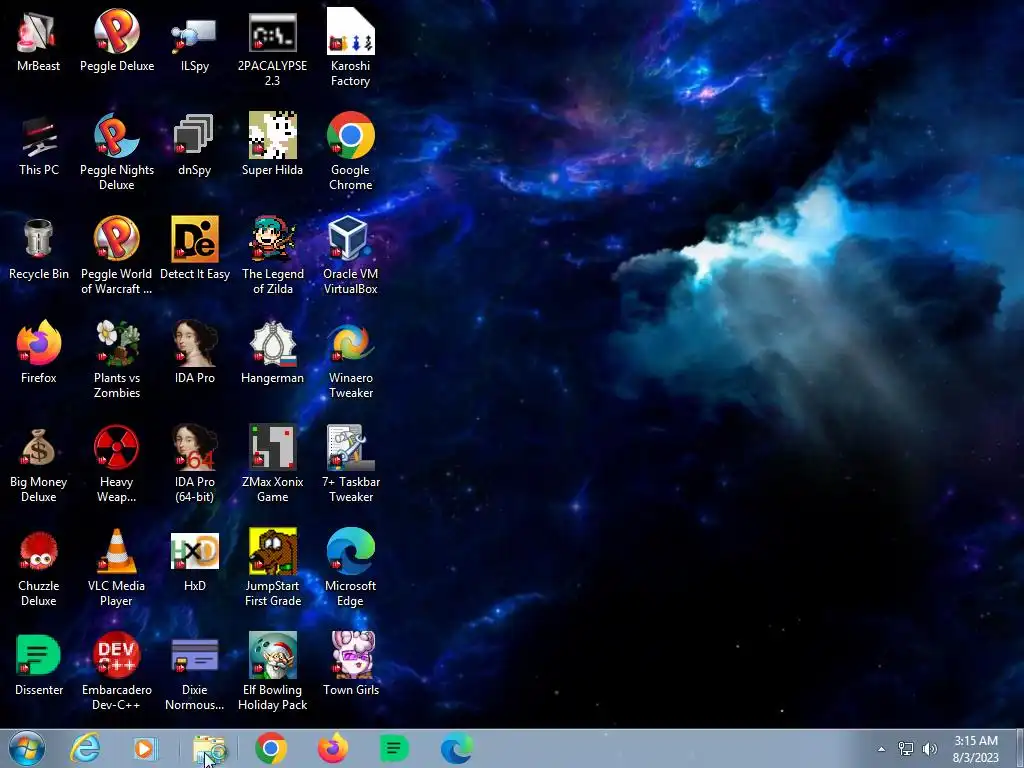Launch Microsoft Edge from the taskbar
Screen dimensions: 1024x768
pyautogui.click(x=456, y=748)
